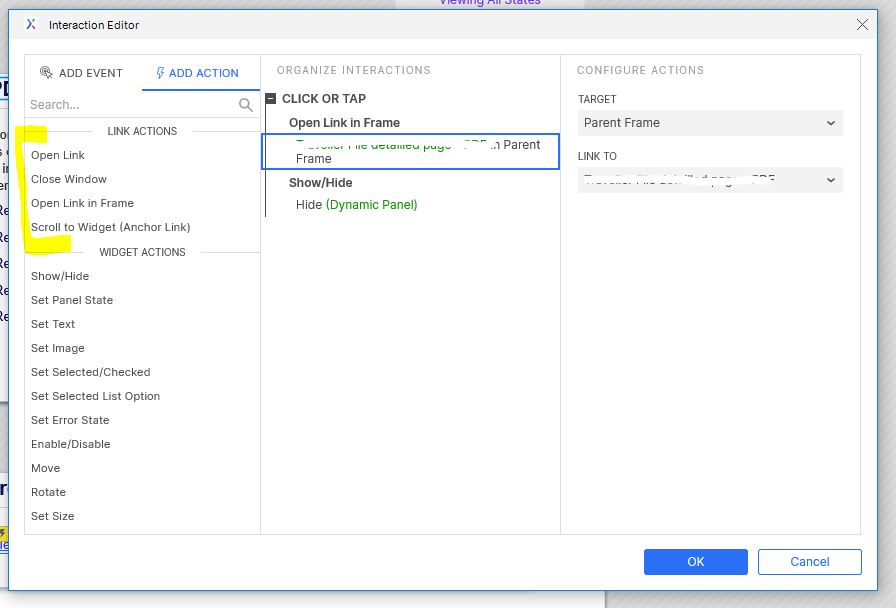
Task: Click the cursor icon beside ADD EVENT
Action: coord(45,72)
